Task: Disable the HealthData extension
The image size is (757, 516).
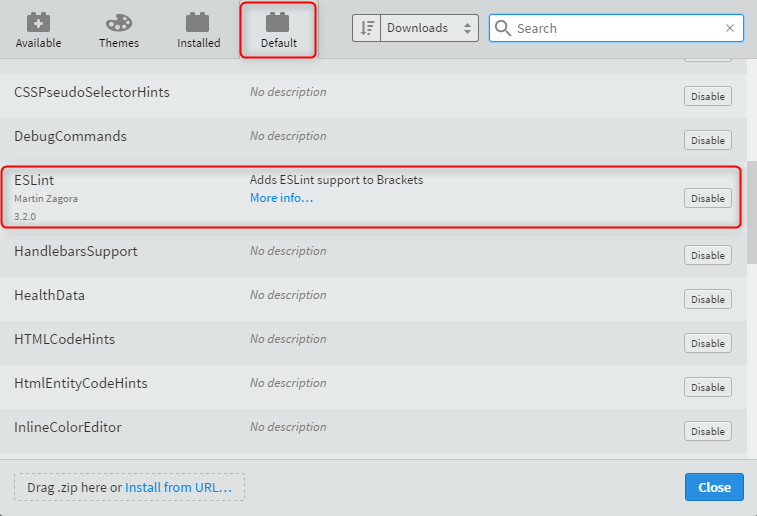Action: [x=707, y=299]
